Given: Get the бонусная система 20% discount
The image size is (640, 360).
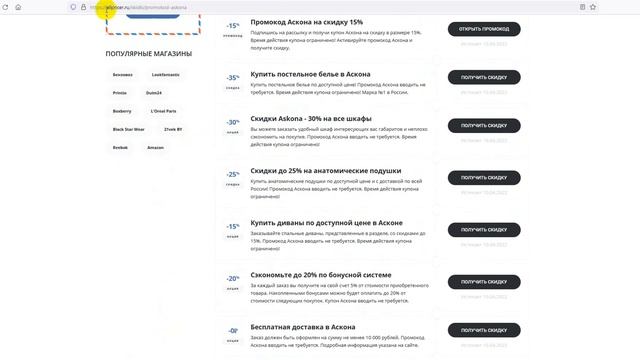Looking at the screenshot, I should (x=484, y=282).
